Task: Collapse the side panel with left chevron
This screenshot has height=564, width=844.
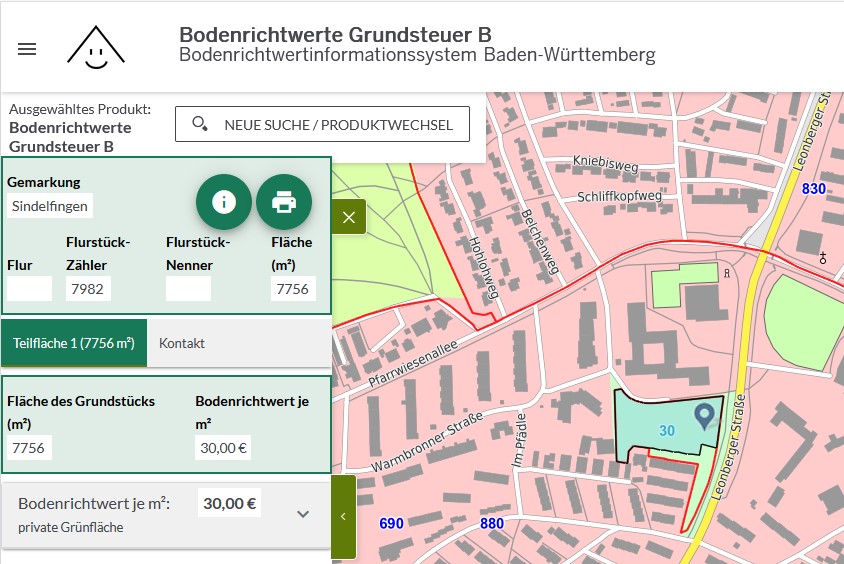Action: (x=343, y=516)
